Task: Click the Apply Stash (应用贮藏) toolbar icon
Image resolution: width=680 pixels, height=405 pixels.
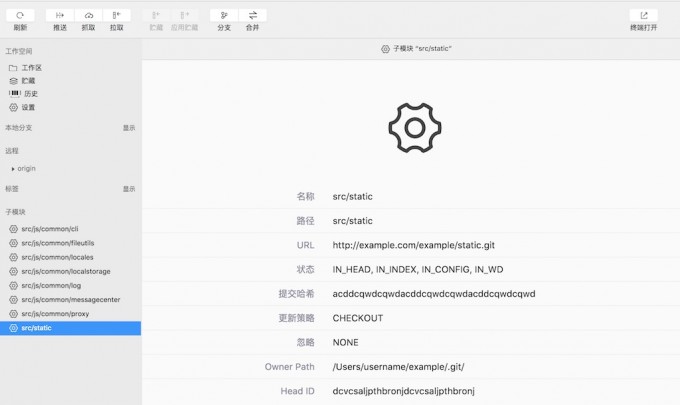Action: 184,15
